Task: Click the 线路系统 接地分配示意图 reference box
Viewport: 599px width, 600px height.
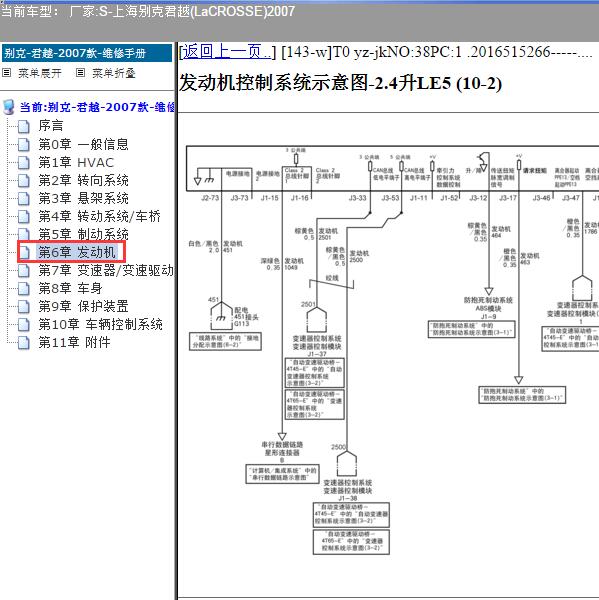Action: pyautogui.click(x=225, y=341)
